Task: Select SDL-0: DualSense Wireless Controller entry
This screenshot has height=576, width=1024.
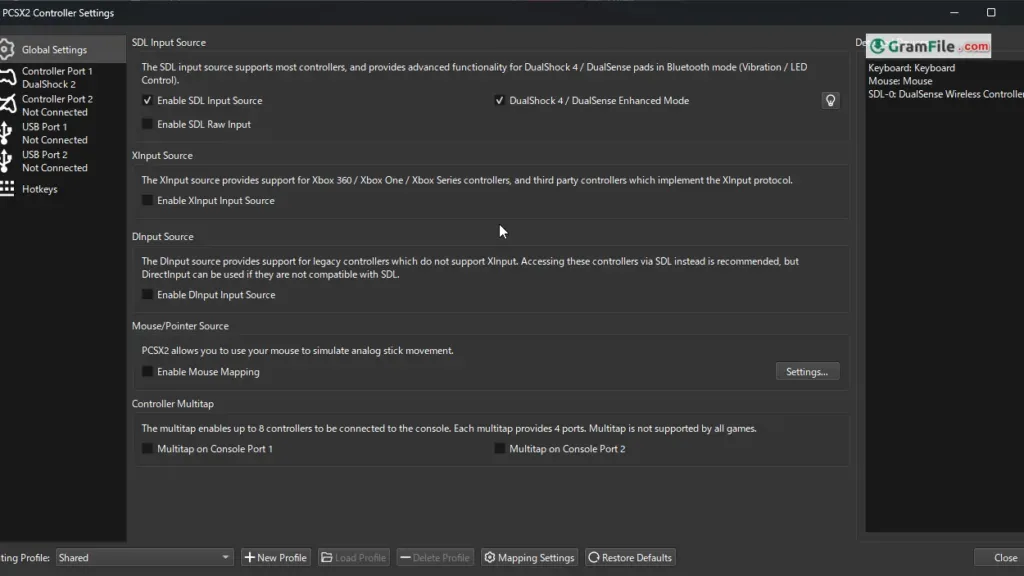Action: click(946, 94)
